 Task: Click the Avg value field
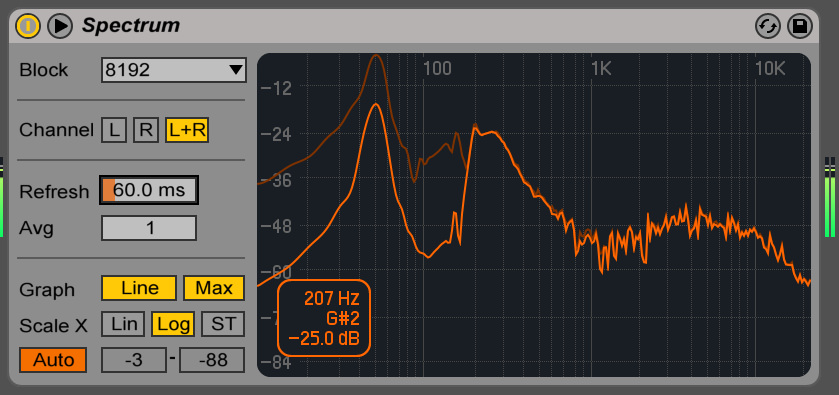(149, 228)
